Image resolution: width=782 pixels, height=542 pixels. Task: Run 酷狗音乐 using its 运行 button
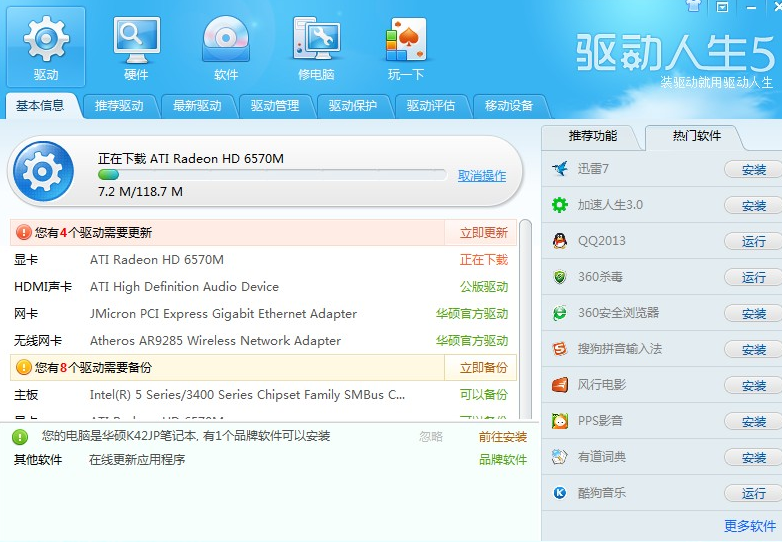click(753, 494)
